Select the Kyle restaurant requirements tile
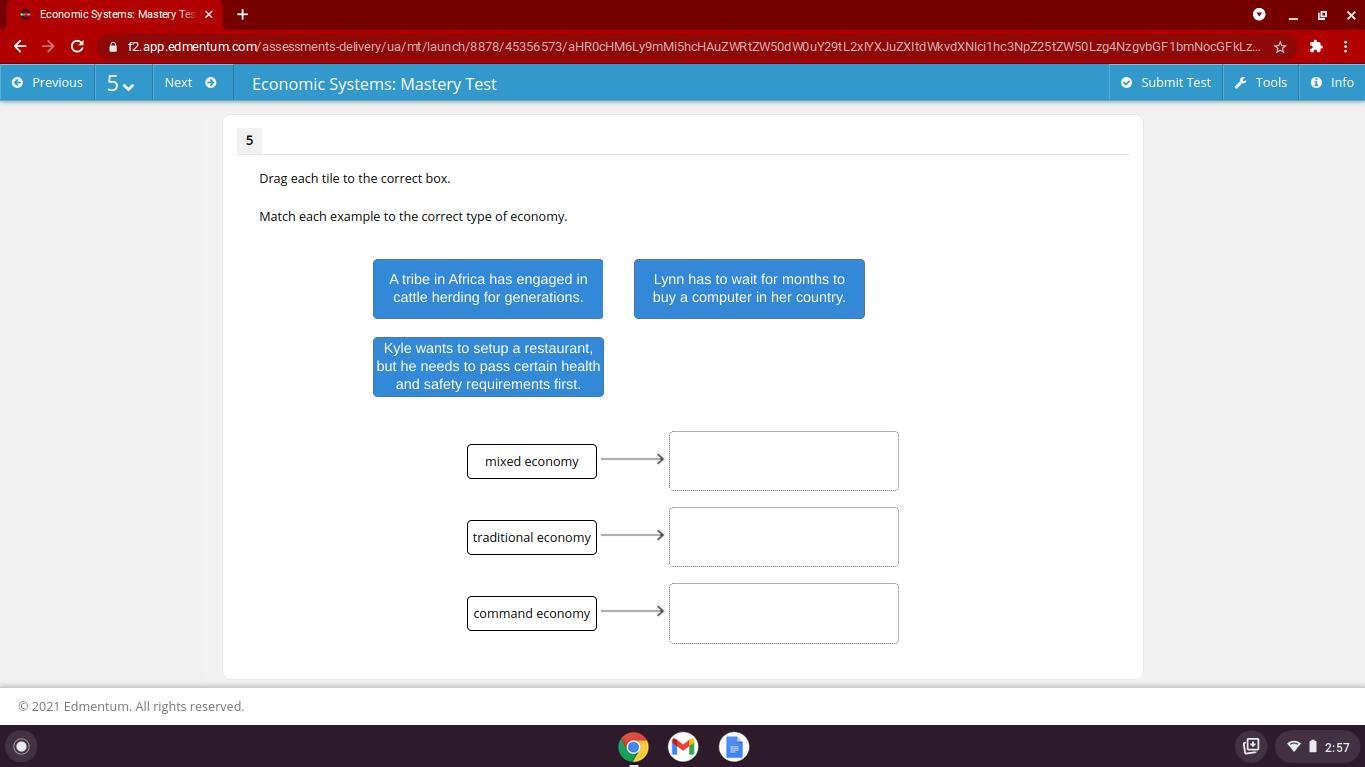 pyautogui.click(x=488, y=366)
